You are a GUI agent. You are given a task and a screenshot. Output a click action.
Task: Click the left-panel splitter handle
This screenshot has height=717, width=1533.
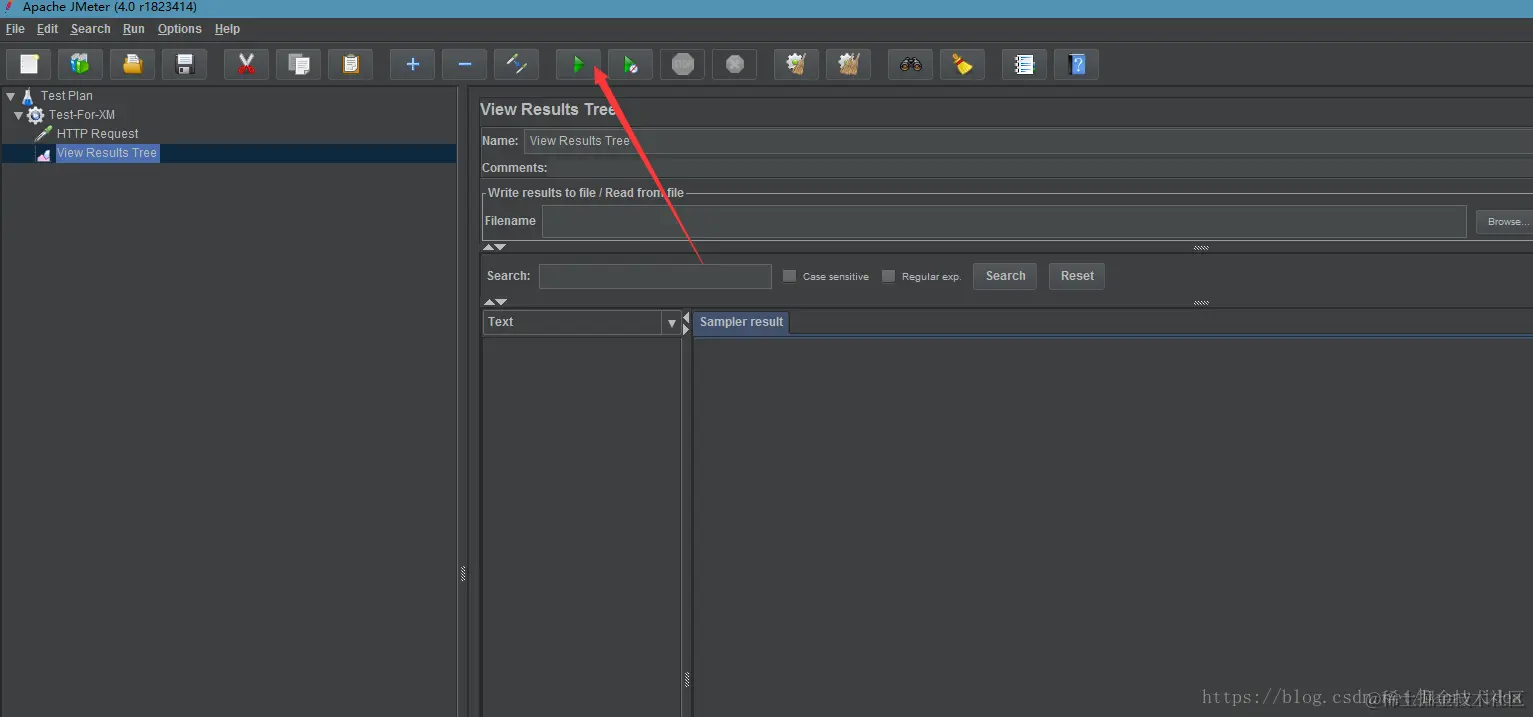coord(463,573)
